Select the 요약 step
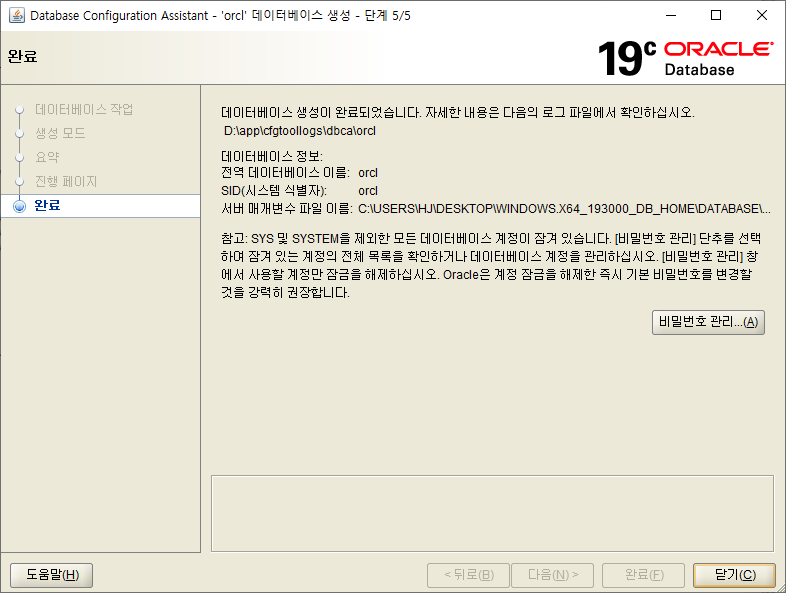Viewport: 786px width, 593px height. 47,157
